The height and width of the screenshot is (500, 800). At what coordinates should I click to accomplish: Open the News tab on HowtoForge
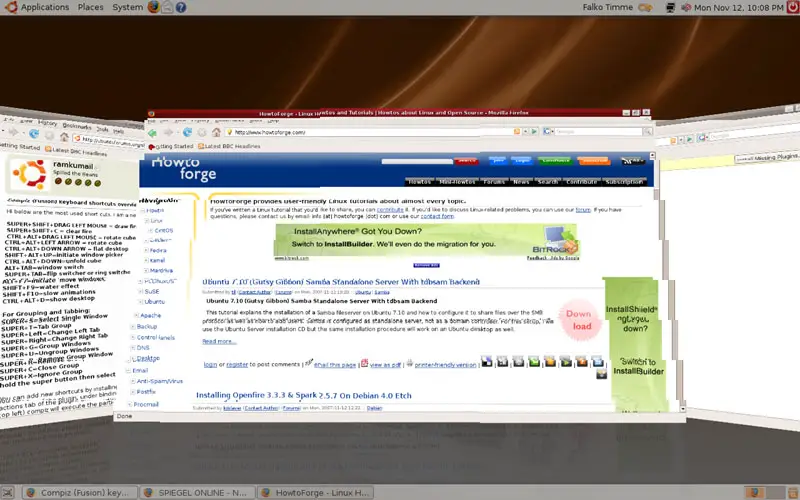tap(521, 182)
